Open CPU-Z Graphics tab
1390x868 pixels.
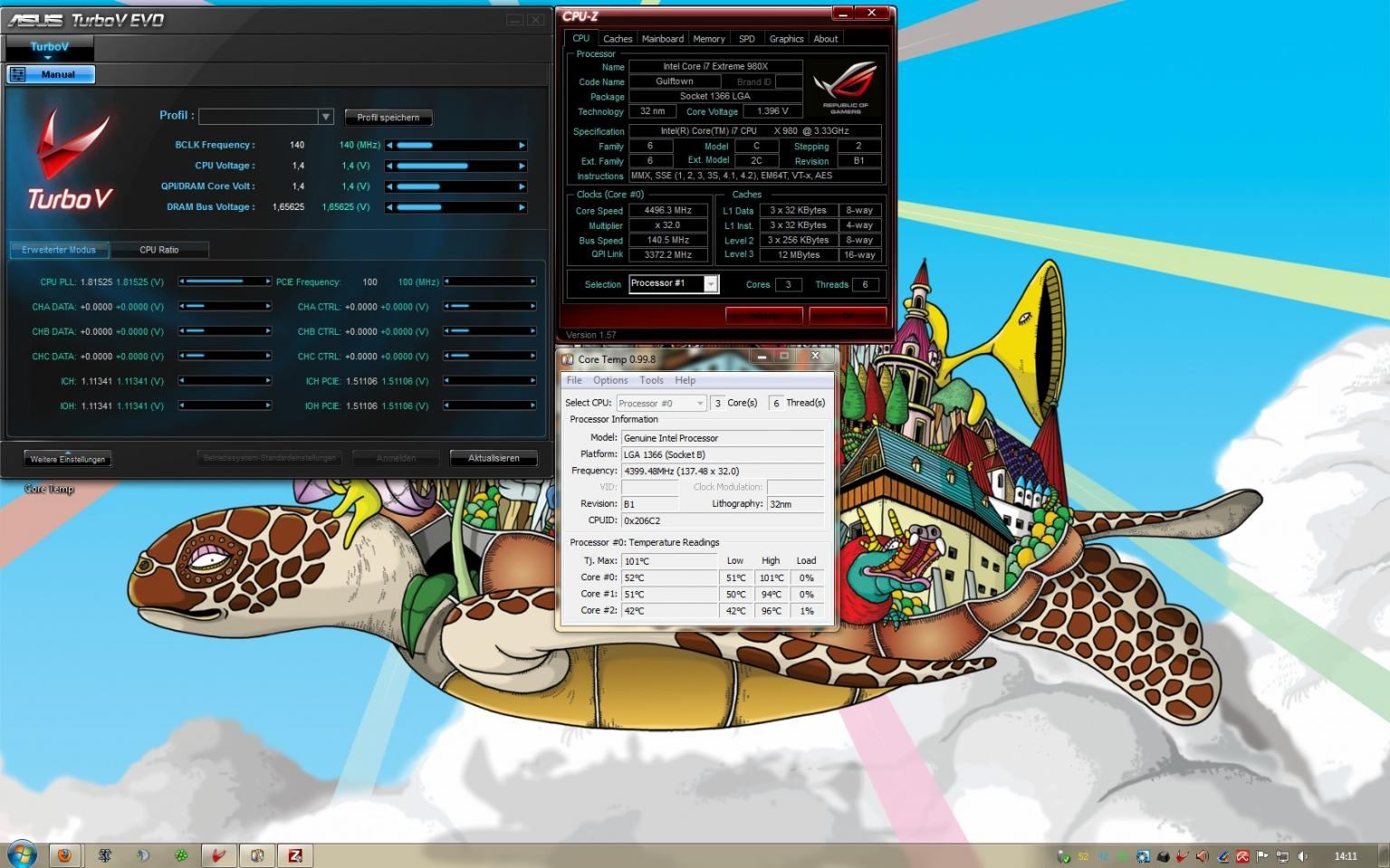pyautogui.click(x=786, y=39)
